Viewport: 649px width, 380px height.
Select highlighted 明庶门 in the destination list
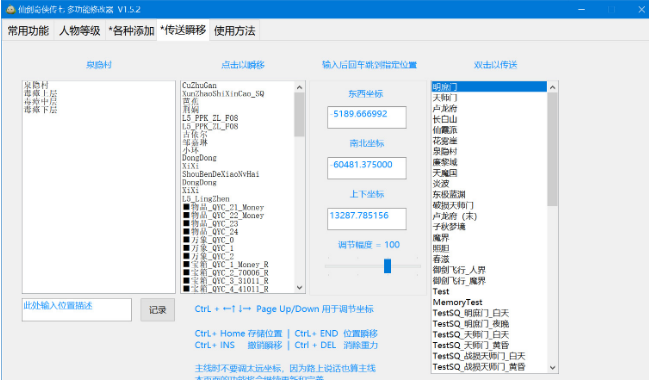489,87
